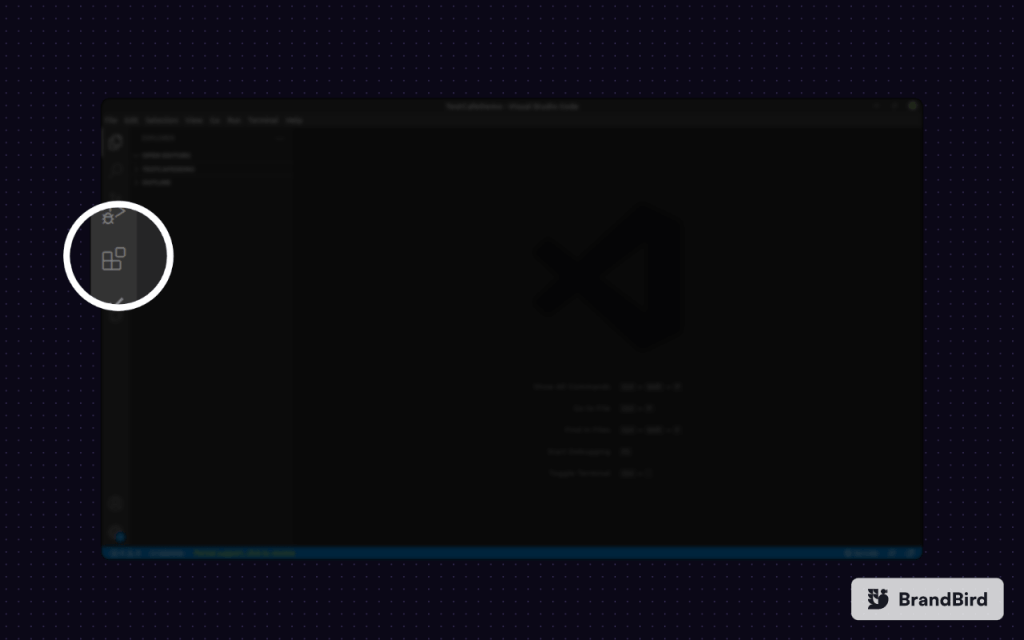Click the notifications bell in the status bar
The width and height of the screenshot is (1024, 640).
click(x=910, y=553)
